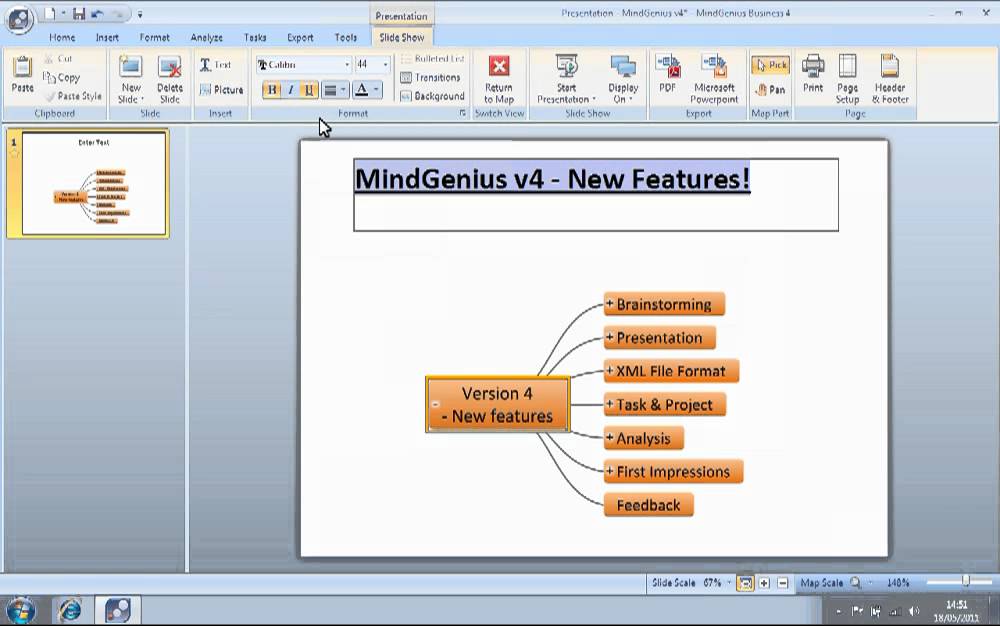Select the Task & Project branch
This screenshot has width=1000, height=626.
tap(665, 405)
